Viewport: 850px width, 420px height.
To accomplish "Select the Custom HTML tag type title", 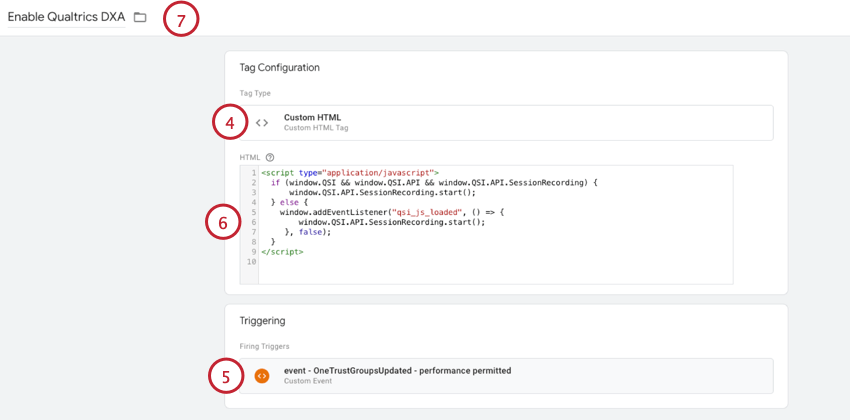I will [312, 117].
